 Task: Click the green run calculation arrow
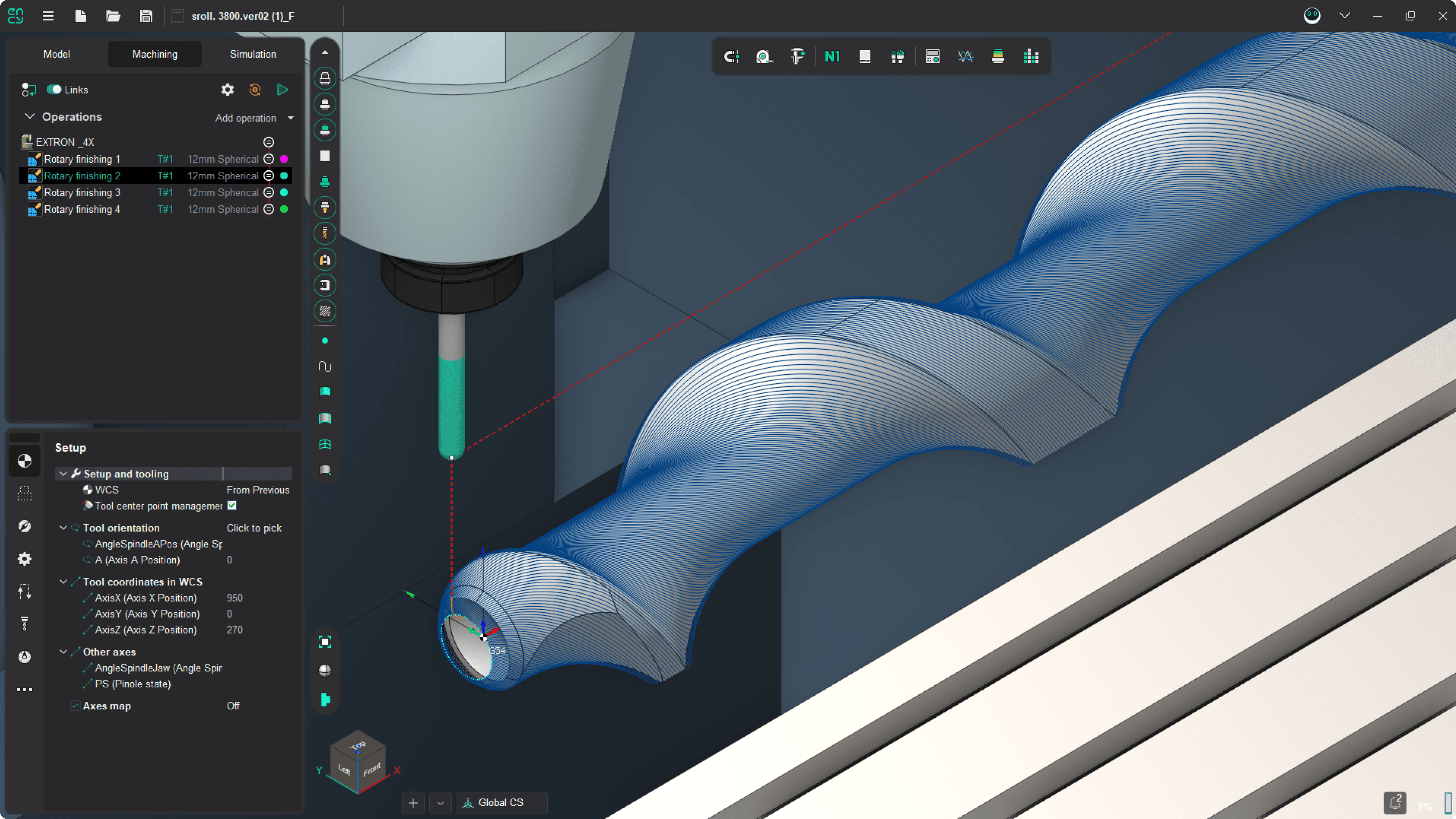pos(282,90)
